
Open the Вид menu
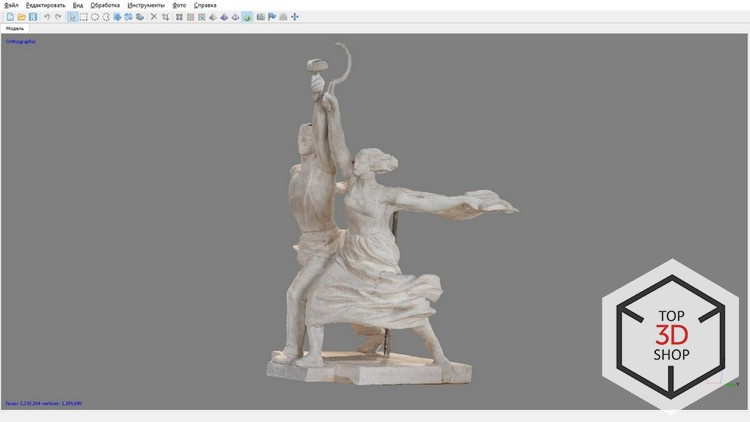[78, 5]
